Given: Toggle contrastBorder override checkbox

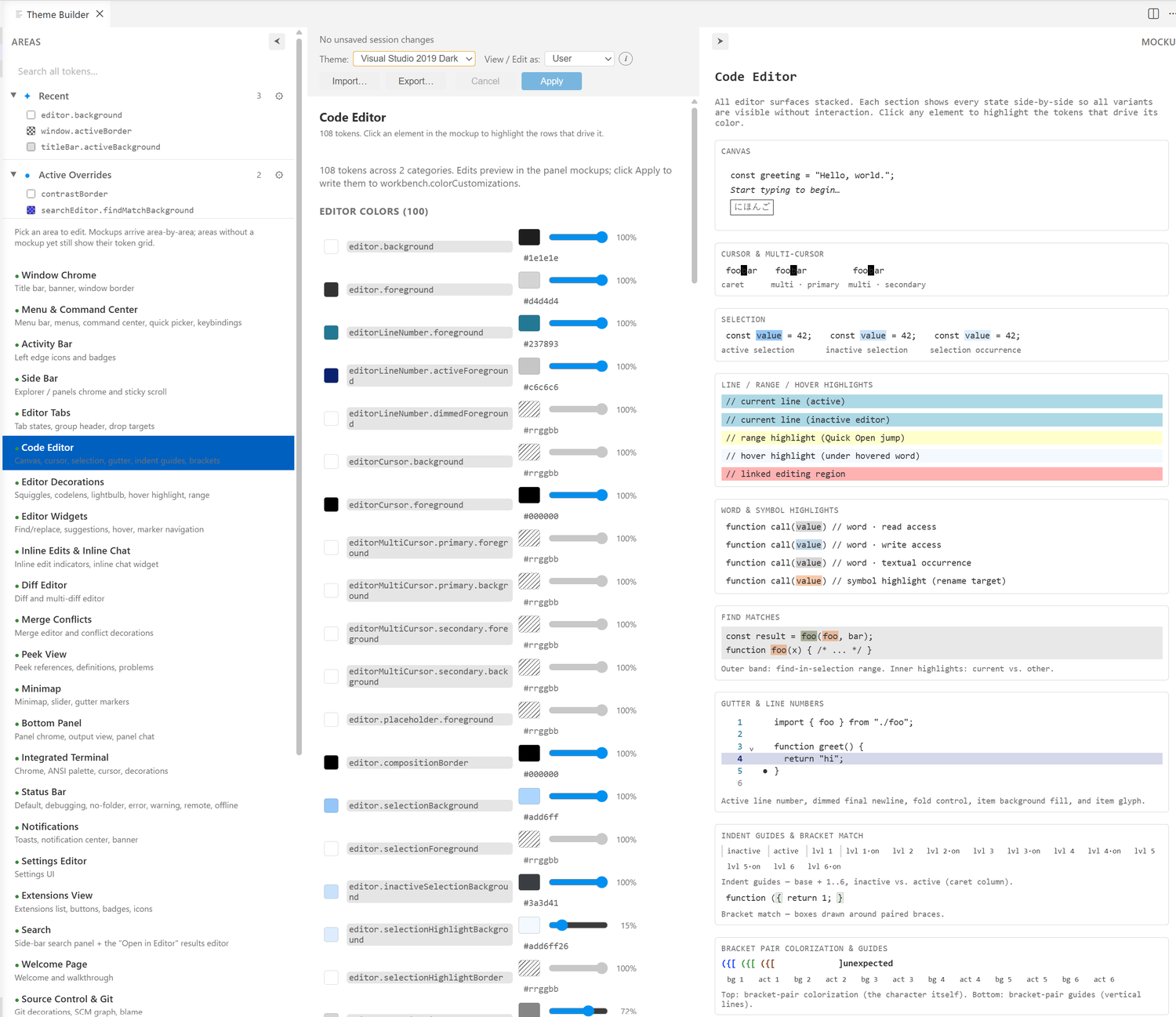Looking at the screenshot, I should pos(31,194).
